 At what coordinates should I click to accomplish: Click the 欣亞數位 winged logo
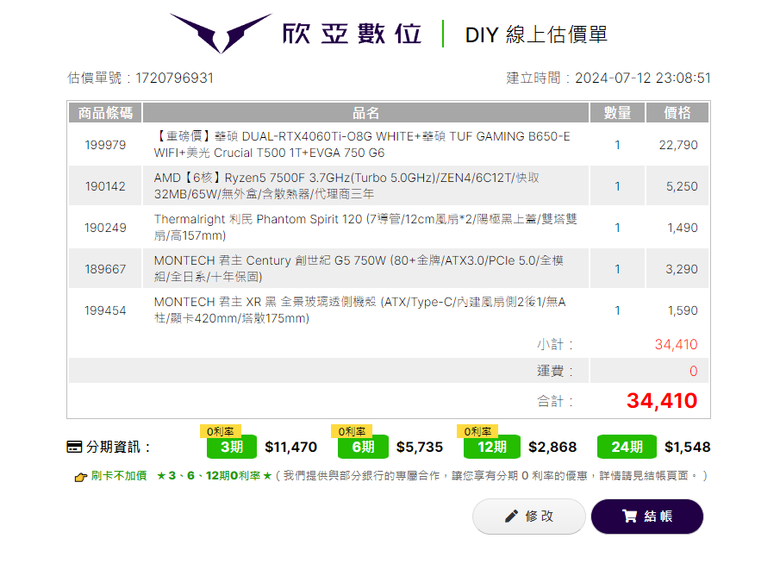tap(221, 33)
